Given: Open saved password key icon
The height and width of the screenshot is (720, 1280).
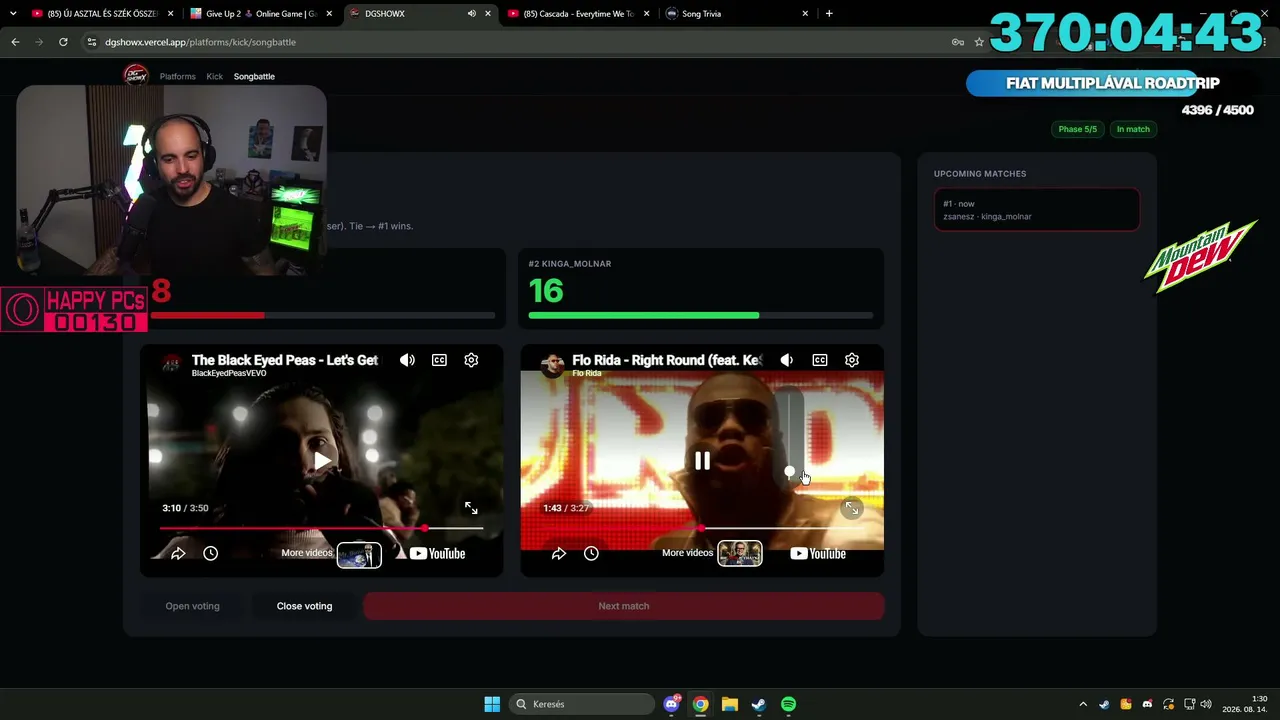Looking at the screenshot, I should click(x=957, y=42).
